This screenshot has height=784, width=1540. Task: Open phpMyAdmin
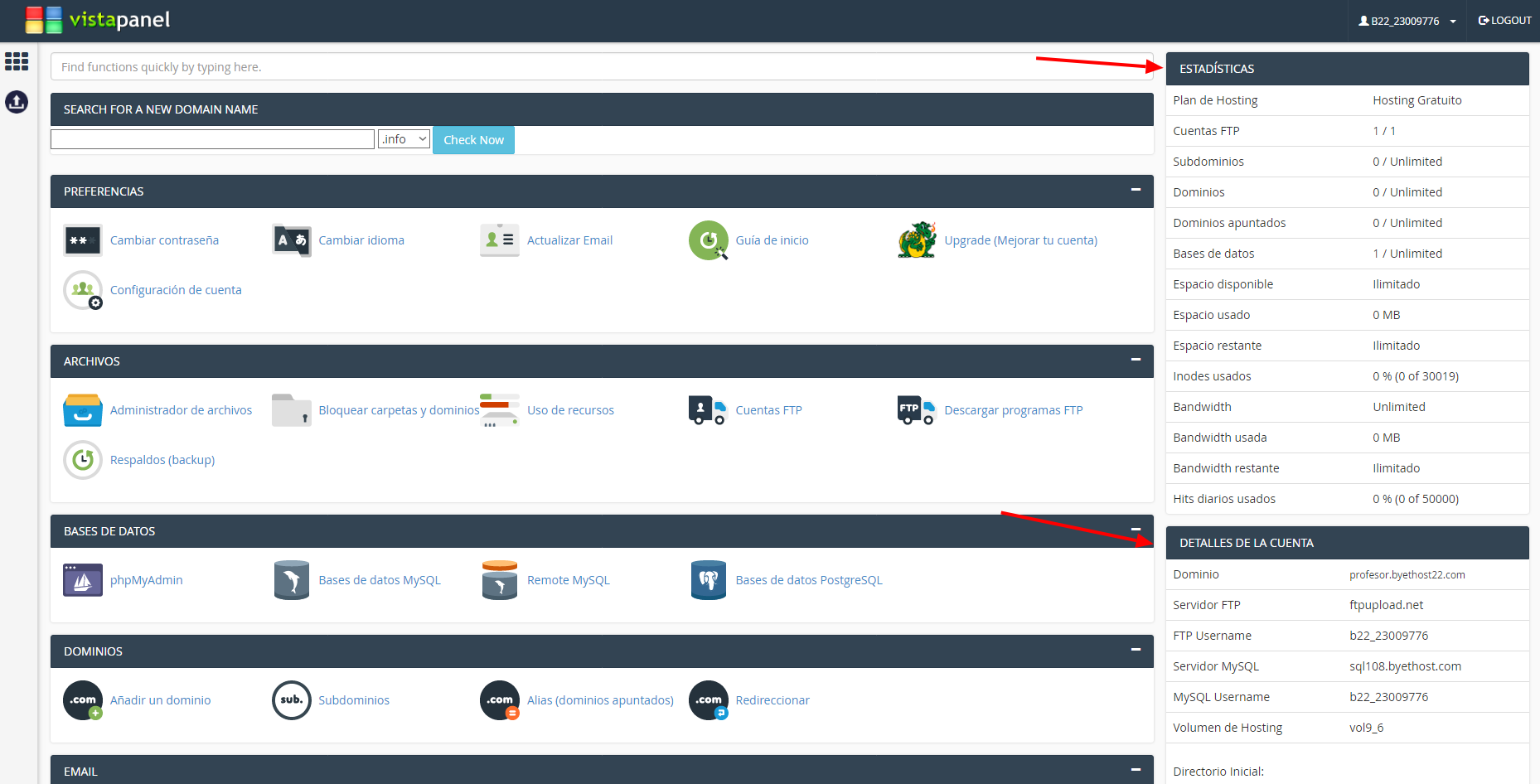click(x=146, y=579)
